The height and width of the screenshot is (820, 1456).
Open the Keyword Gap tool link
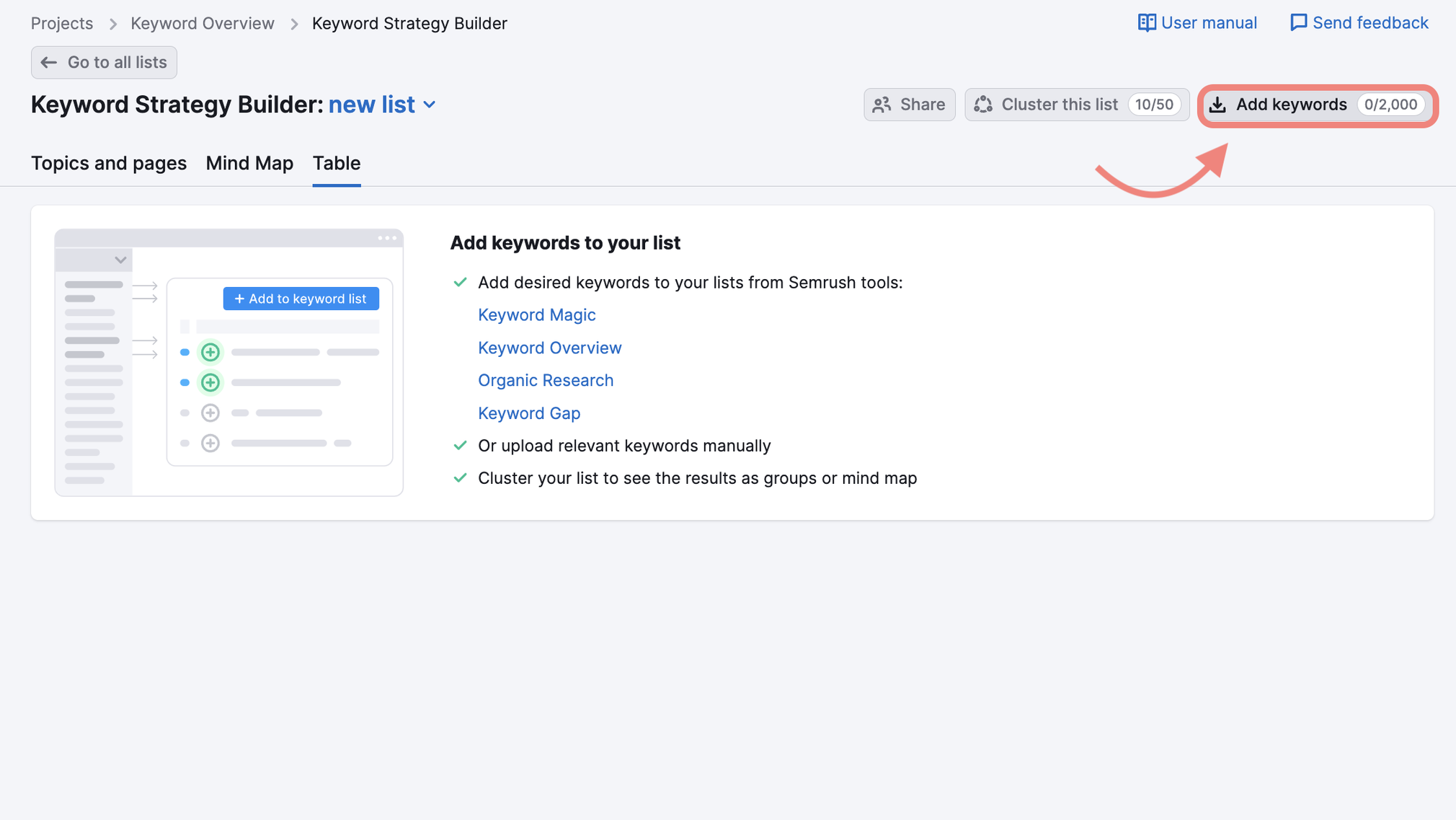tap(529, 412)
